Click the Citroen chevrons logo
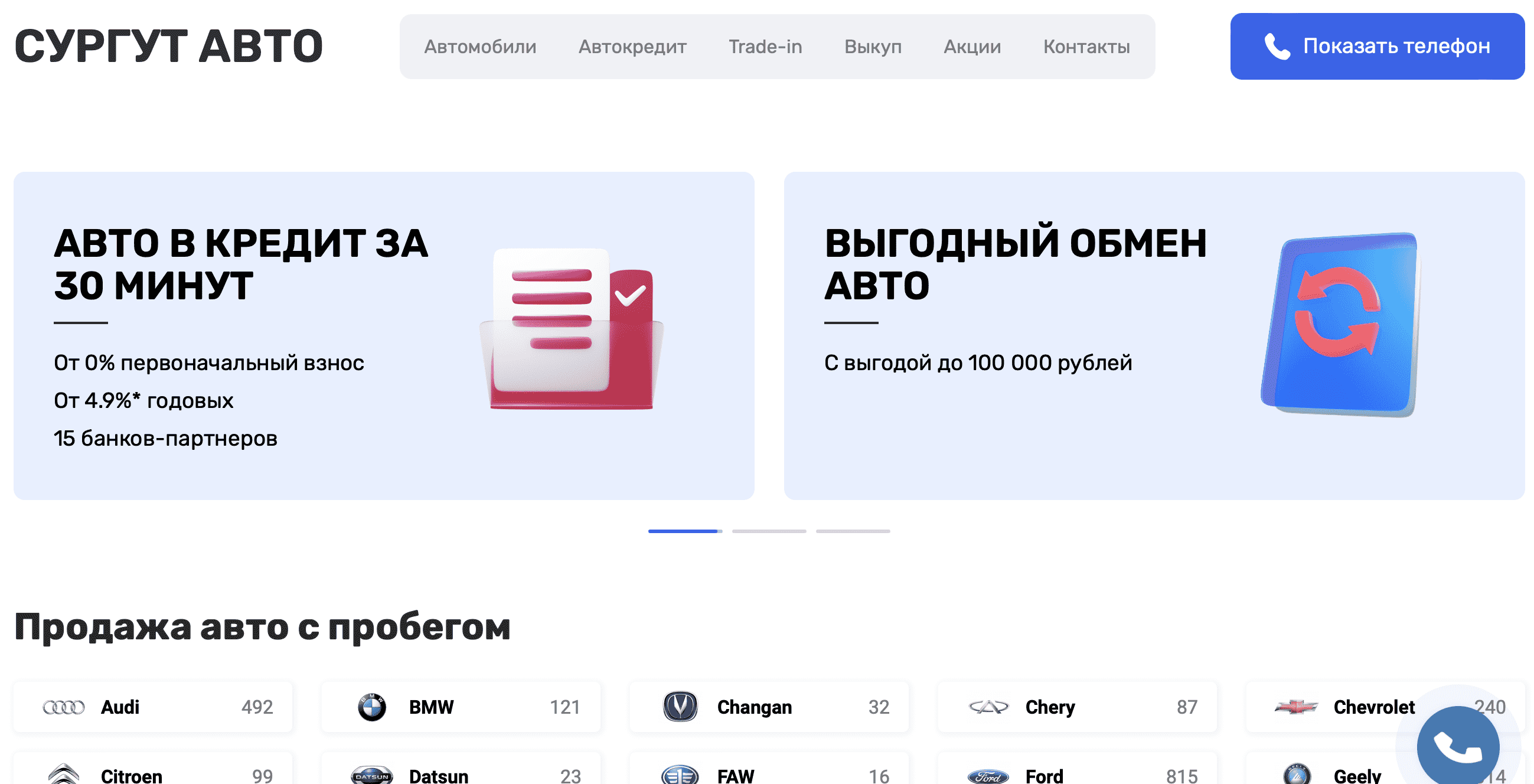 point(66,775)
